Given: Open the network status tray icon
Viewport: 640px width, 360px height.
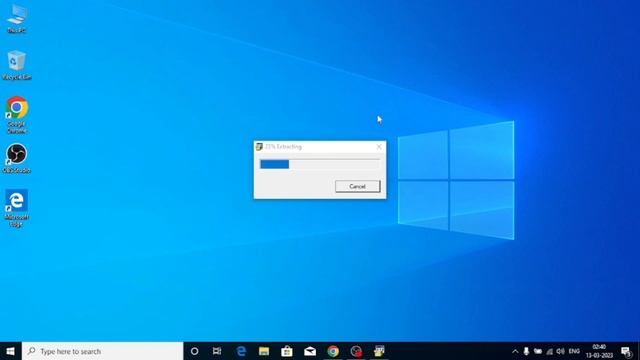Looking at the screenshot, I should [x=549, y=351].
